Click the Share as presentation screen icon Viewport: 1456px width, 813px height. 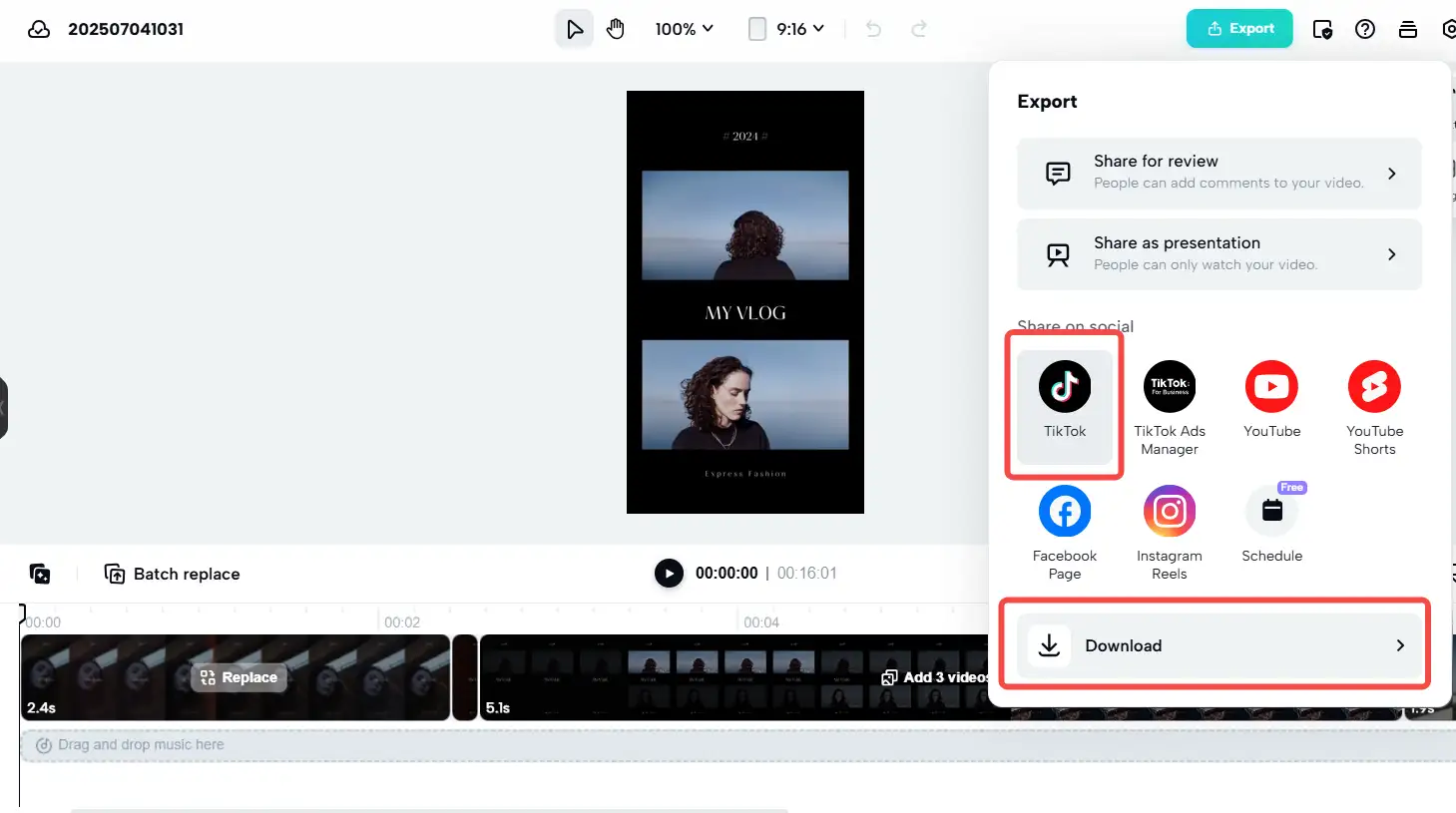point(1058,254)
